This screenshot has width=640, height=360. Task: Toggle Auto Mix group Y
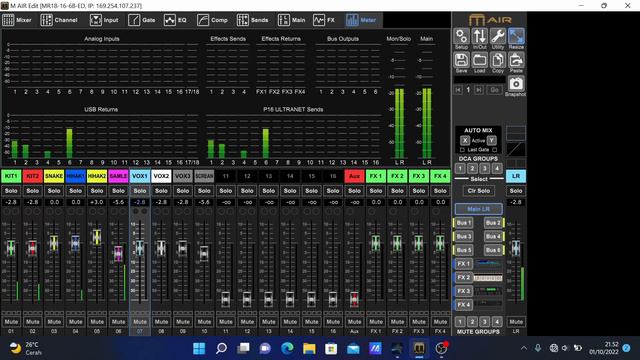pos(491,140)
